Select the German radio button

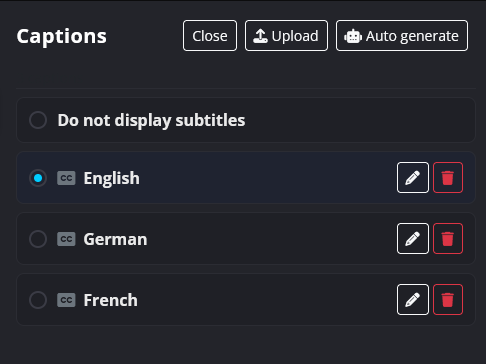[x=38, y=239]
